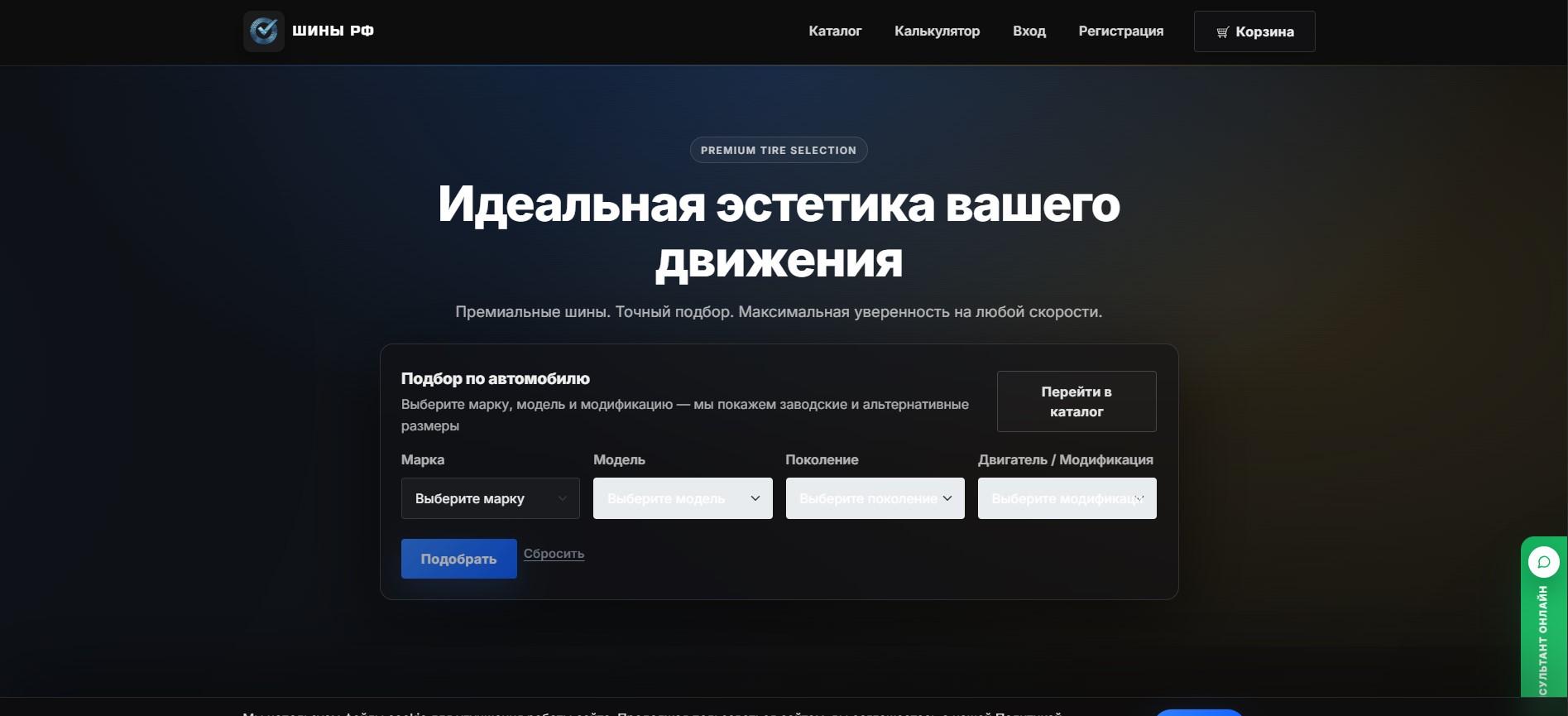Go to the Вход page
The image size is (1568, 716).
[x=1029, y=31]
